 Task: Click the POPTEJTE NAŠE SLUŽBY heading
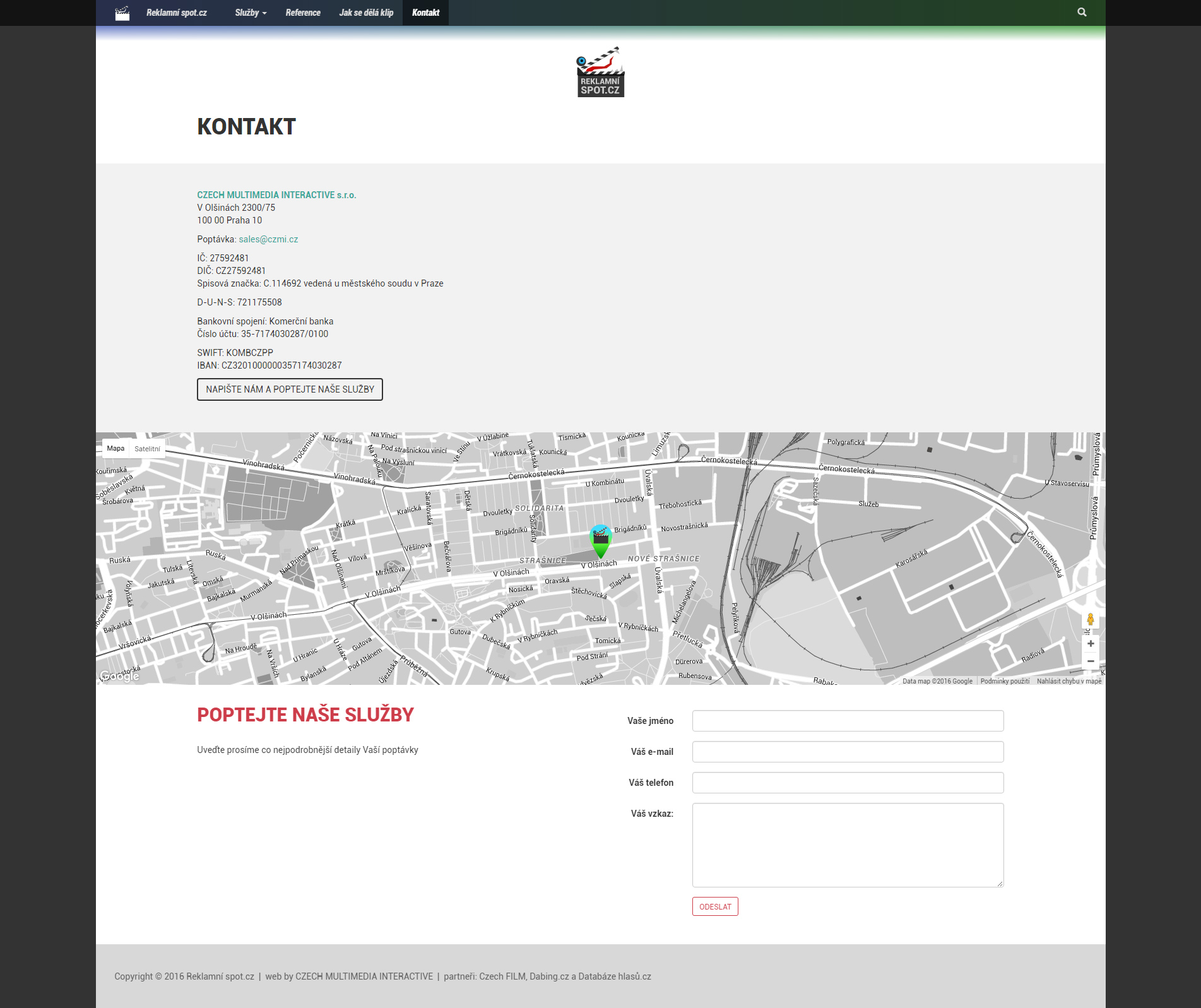click(305, 715)
